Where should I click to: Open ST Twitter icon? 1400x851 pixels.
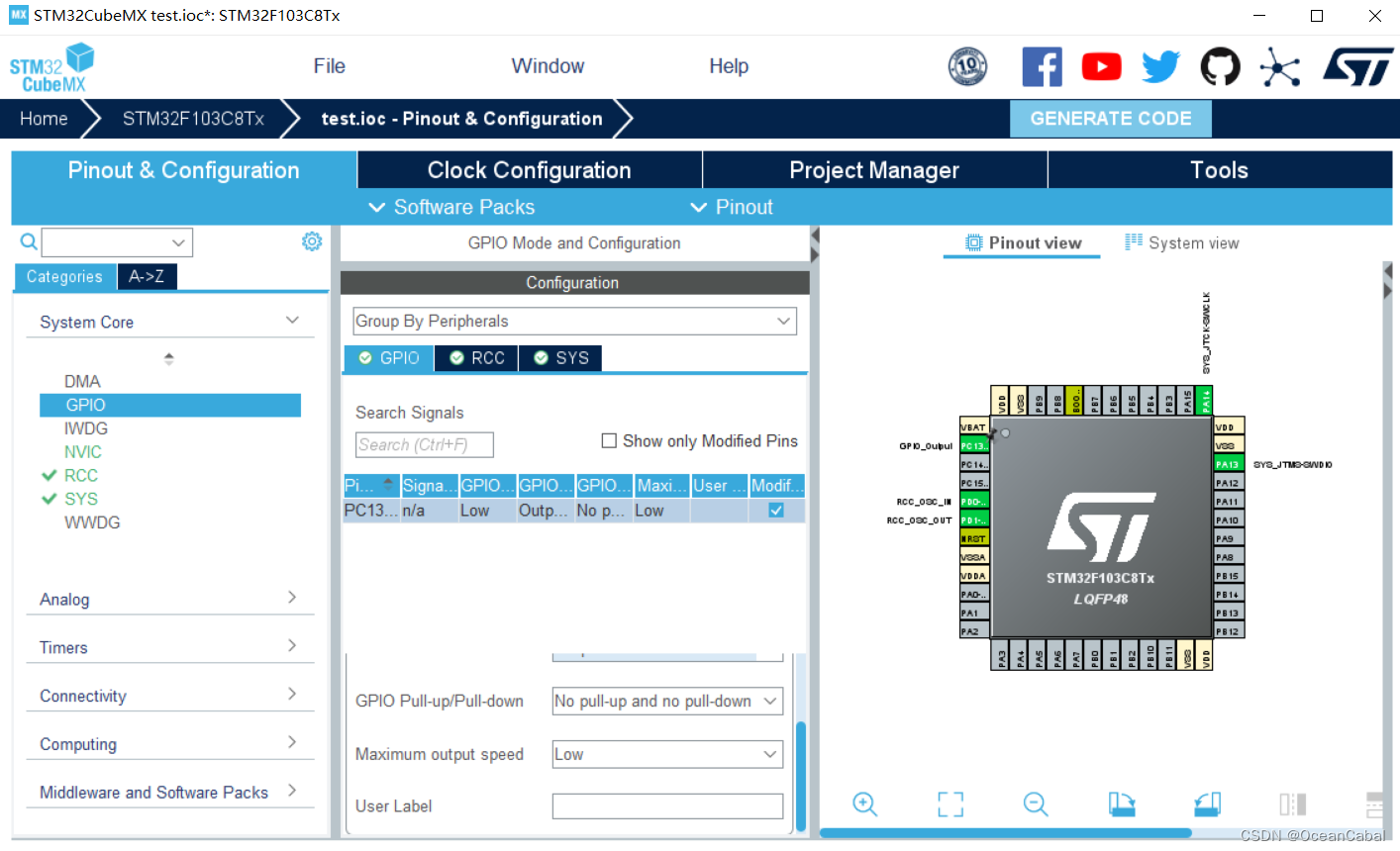click(x=1160, y=67)
